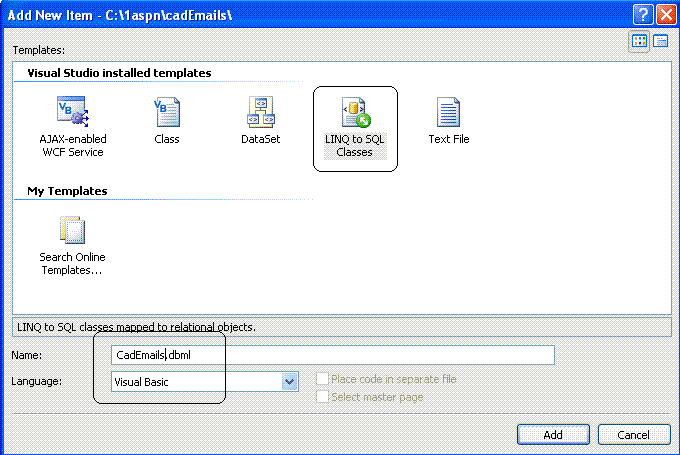The width and height of the screenshot is (680, 455).
Task: Click the Cancel button
Action: tap(634, 435)
